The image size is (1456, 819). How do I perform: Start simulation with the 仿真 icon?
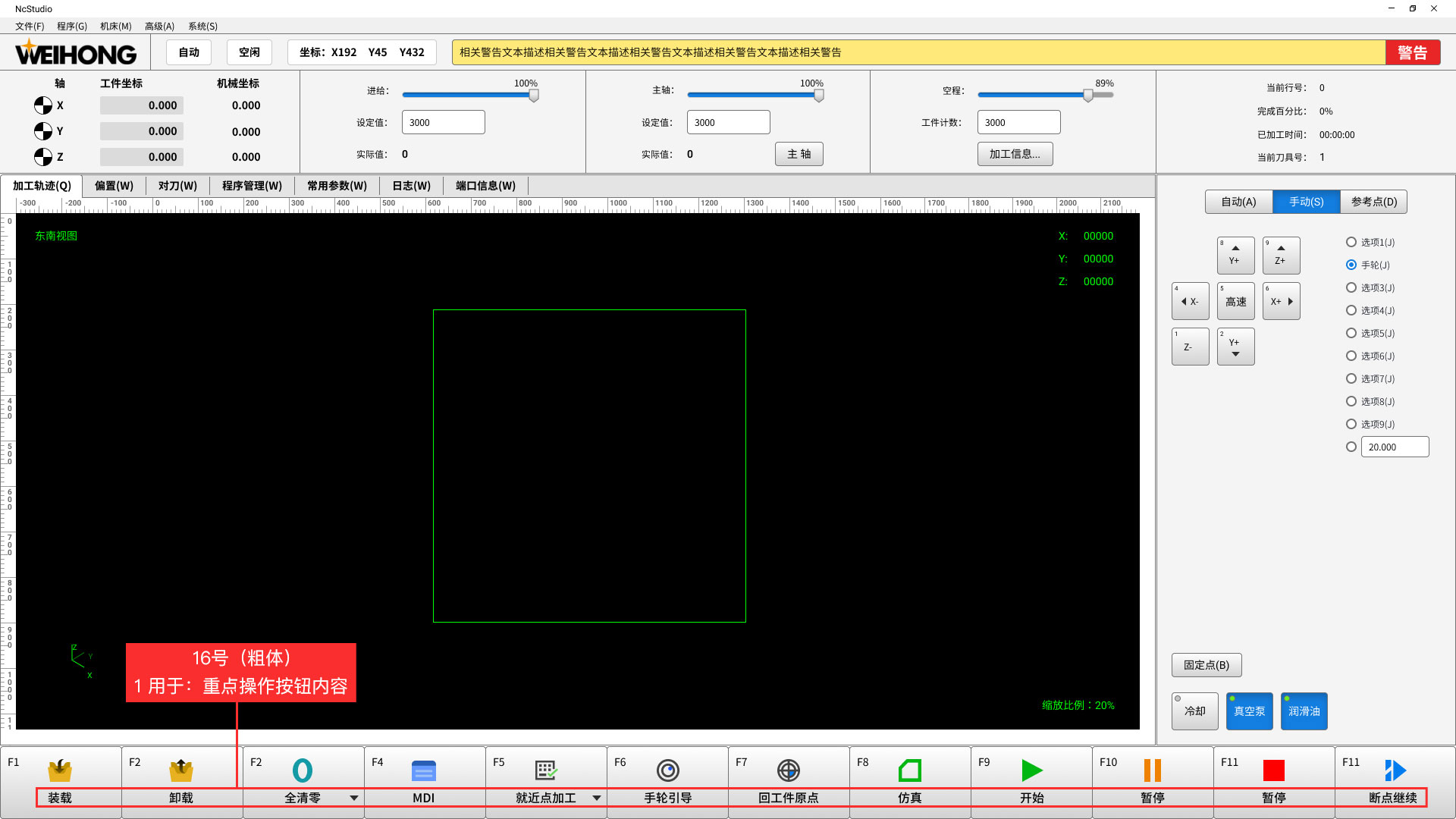coord(910,770)
